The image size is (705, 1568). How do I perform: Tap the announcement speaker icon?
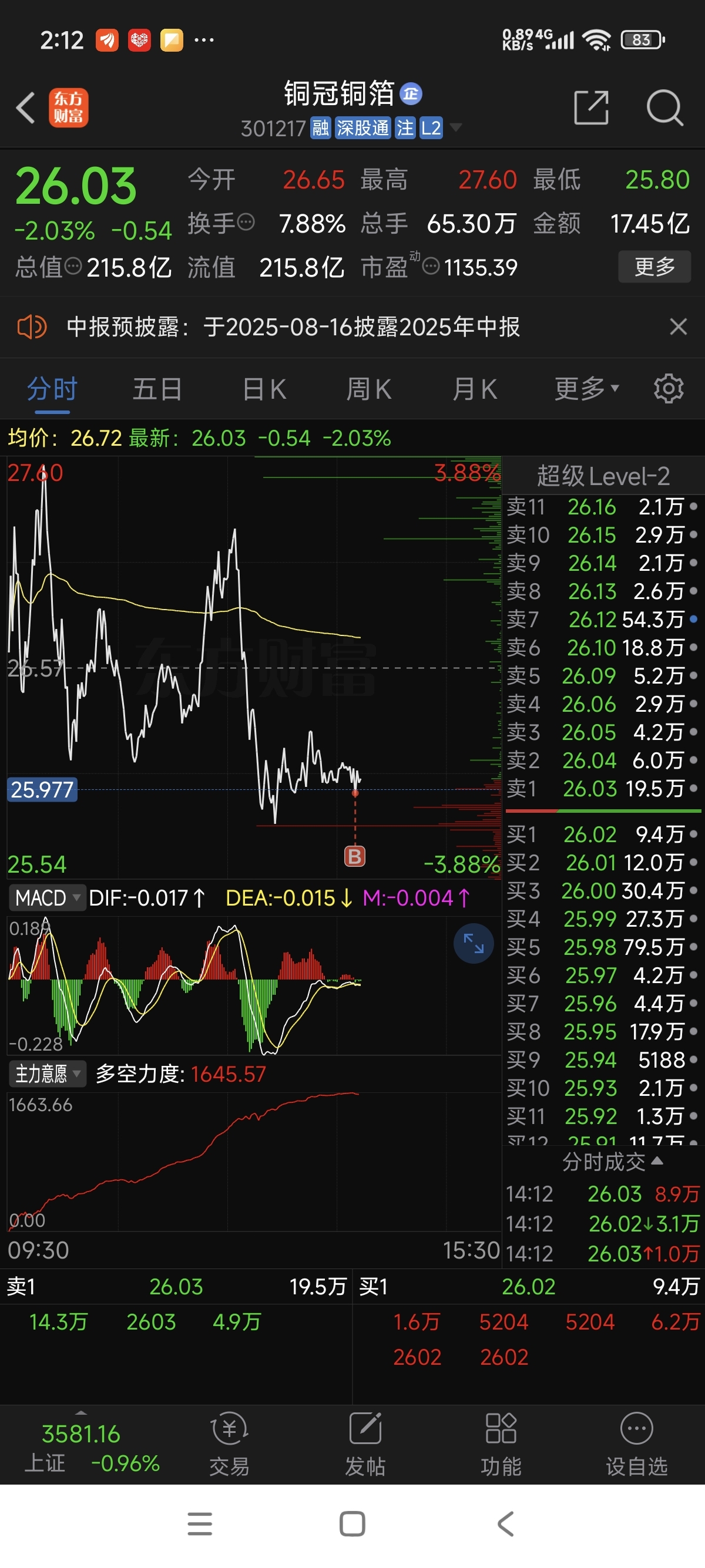point(32,327)
